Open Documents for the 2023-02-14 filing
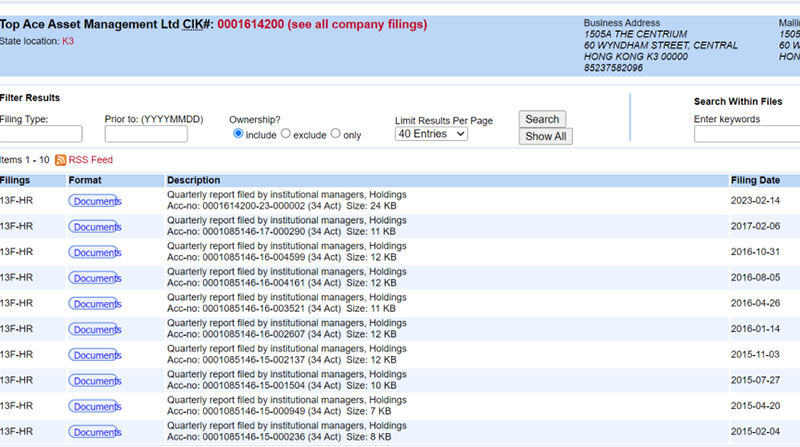 click(95, 201)
